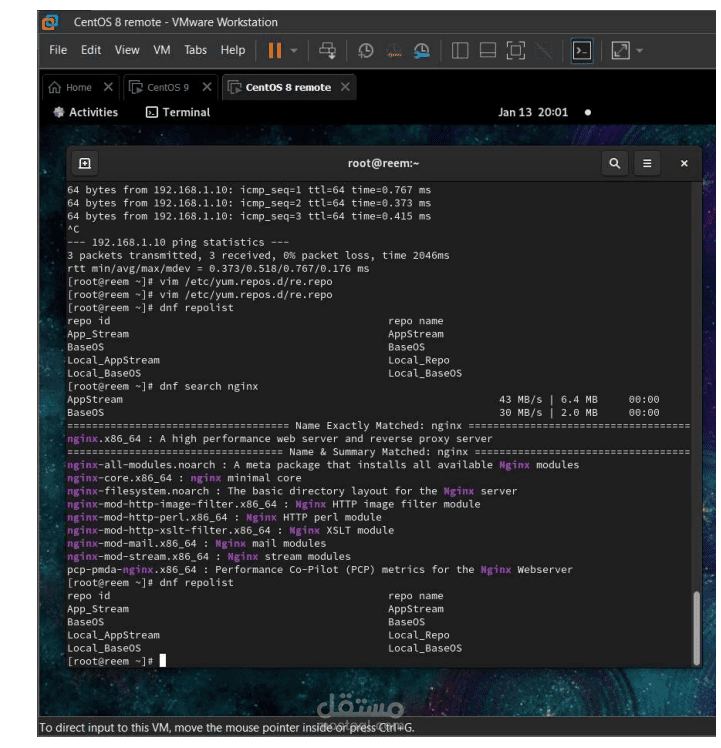The height and width of the screenshot is (748, 721).
Task: Open the snapshot manager
Action: click(x=422, y=50)
